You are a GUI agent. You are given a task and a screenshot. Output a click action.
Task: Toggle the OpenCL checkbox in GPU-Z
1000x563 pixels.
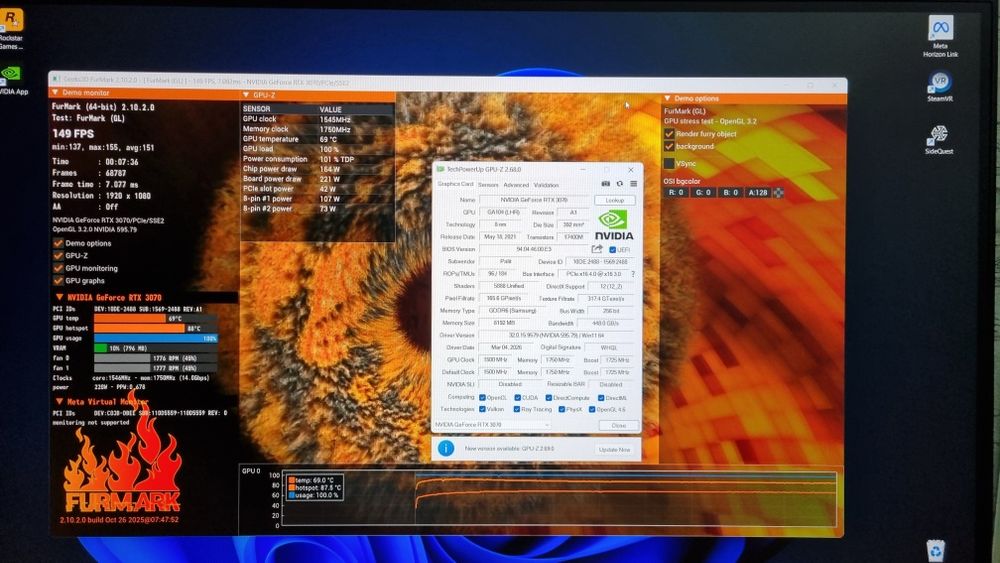(x=482, y=398)
